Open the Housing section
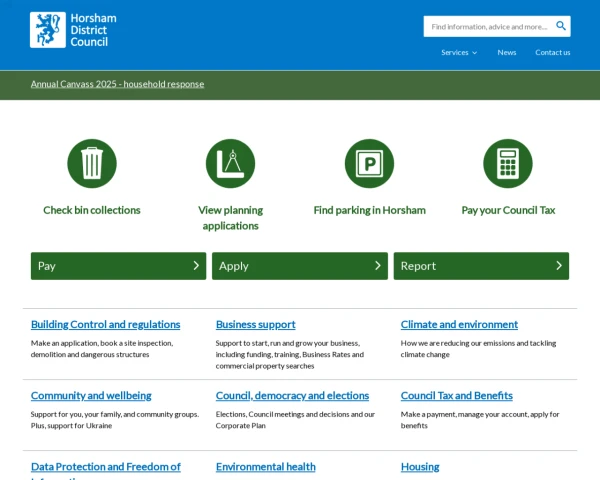The height and width of the screenshot is (480, 600). 420,467
